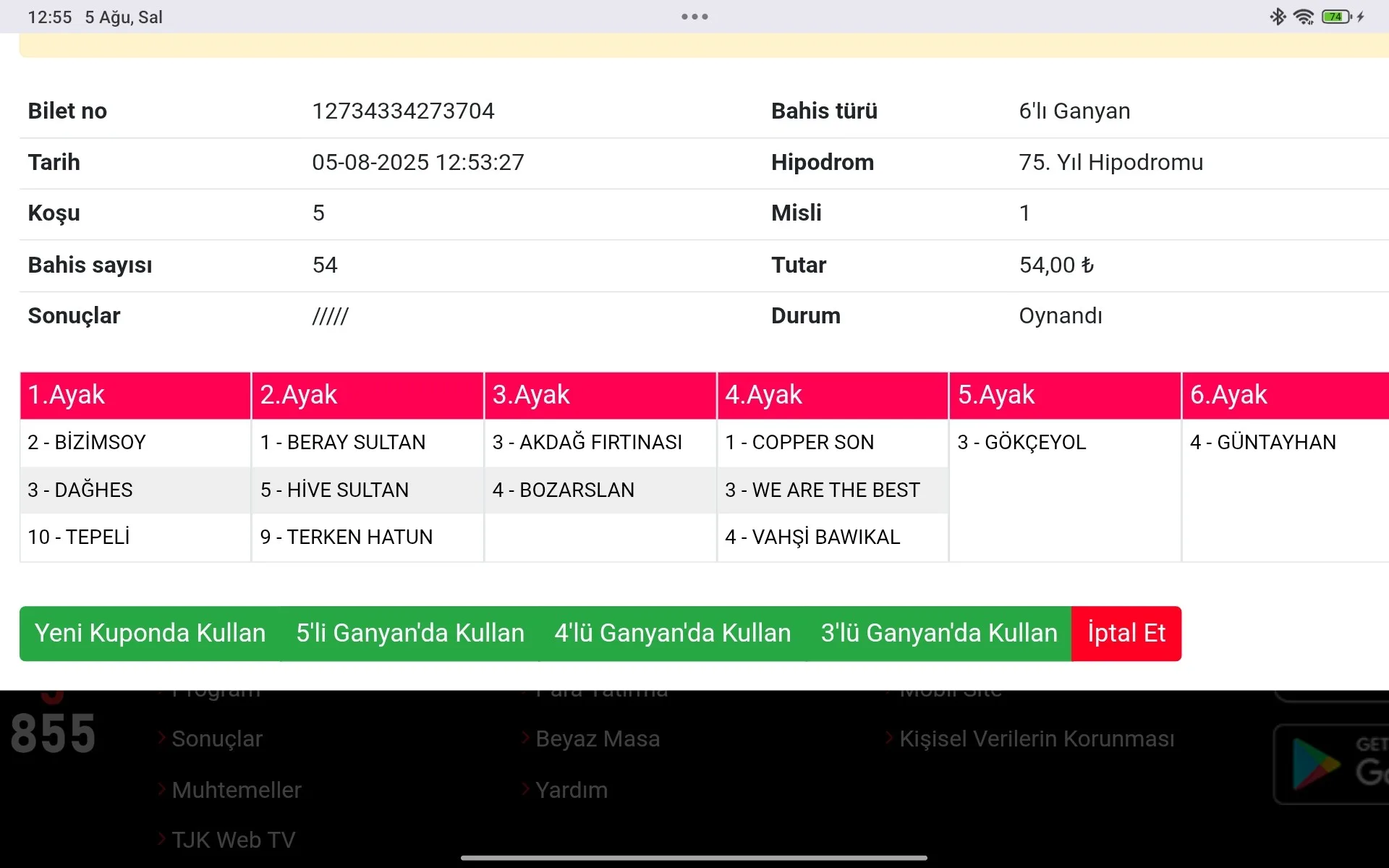Open the Sonuçlar footer link
This screenshot has width=1389, height=868.
coord(217,739)
